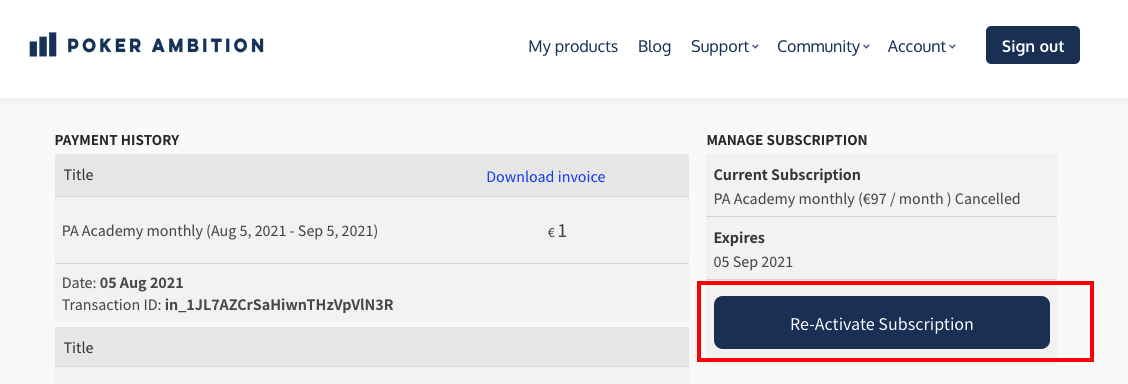Expand the Community dropdown menu
Image resolution: width=1128 pixels, height=384 pixels.
click(823, 46)
